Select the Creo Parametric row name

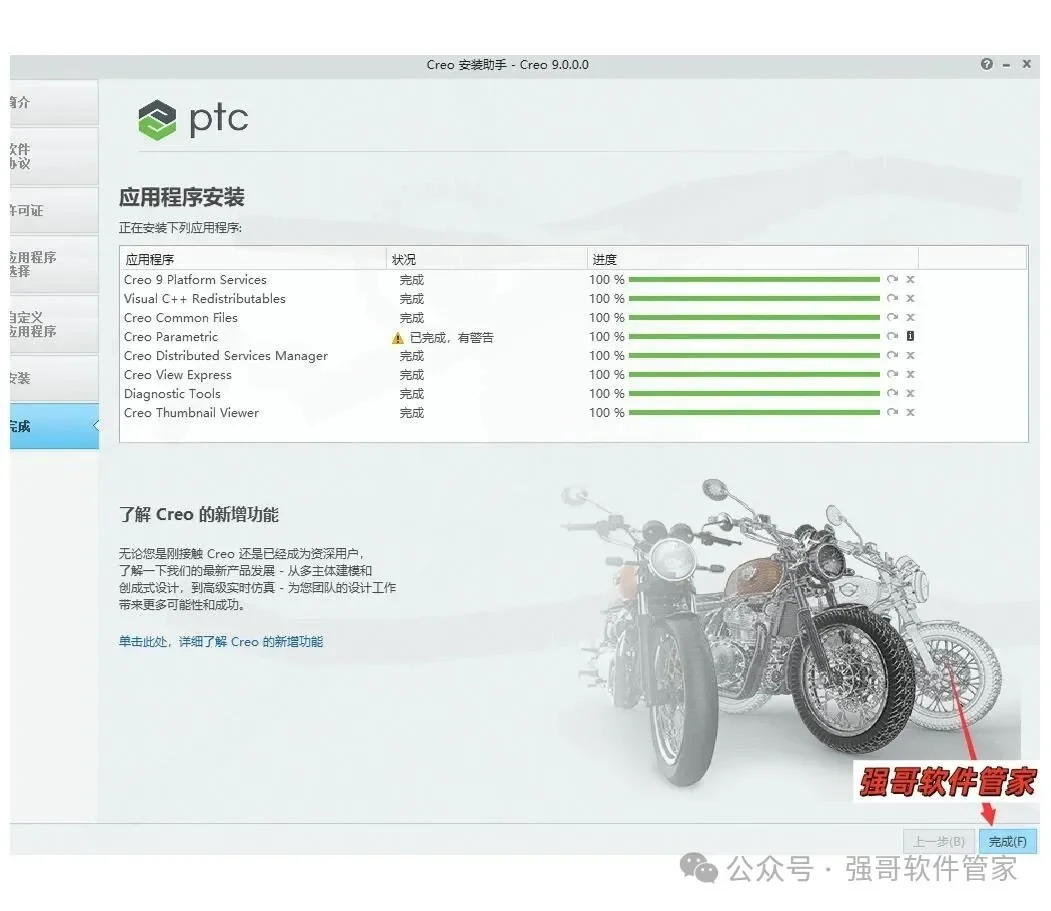[x=171, y=337]
